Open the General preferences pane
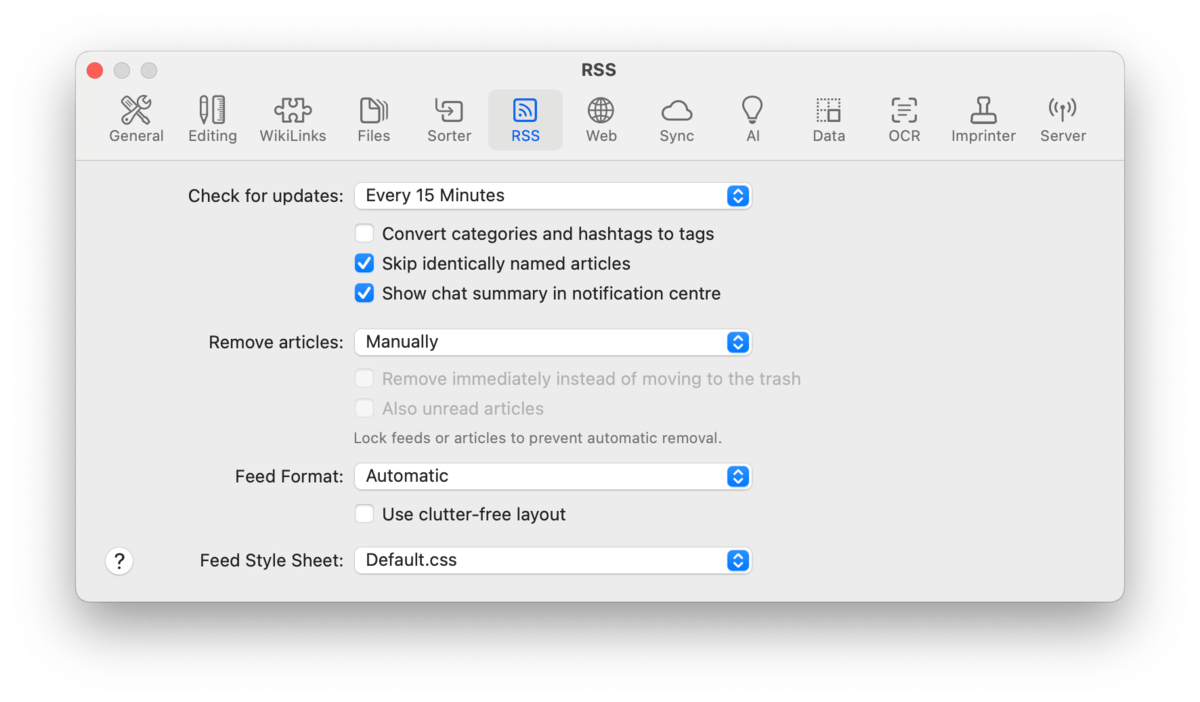 (x=136, y=120)
